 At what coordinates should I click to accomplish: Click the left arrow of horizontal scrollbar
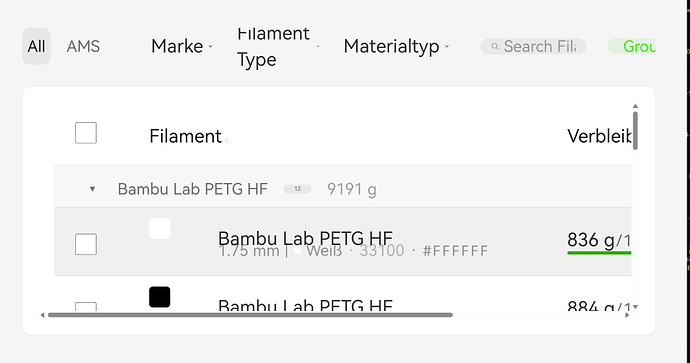[x=42, y=315]
